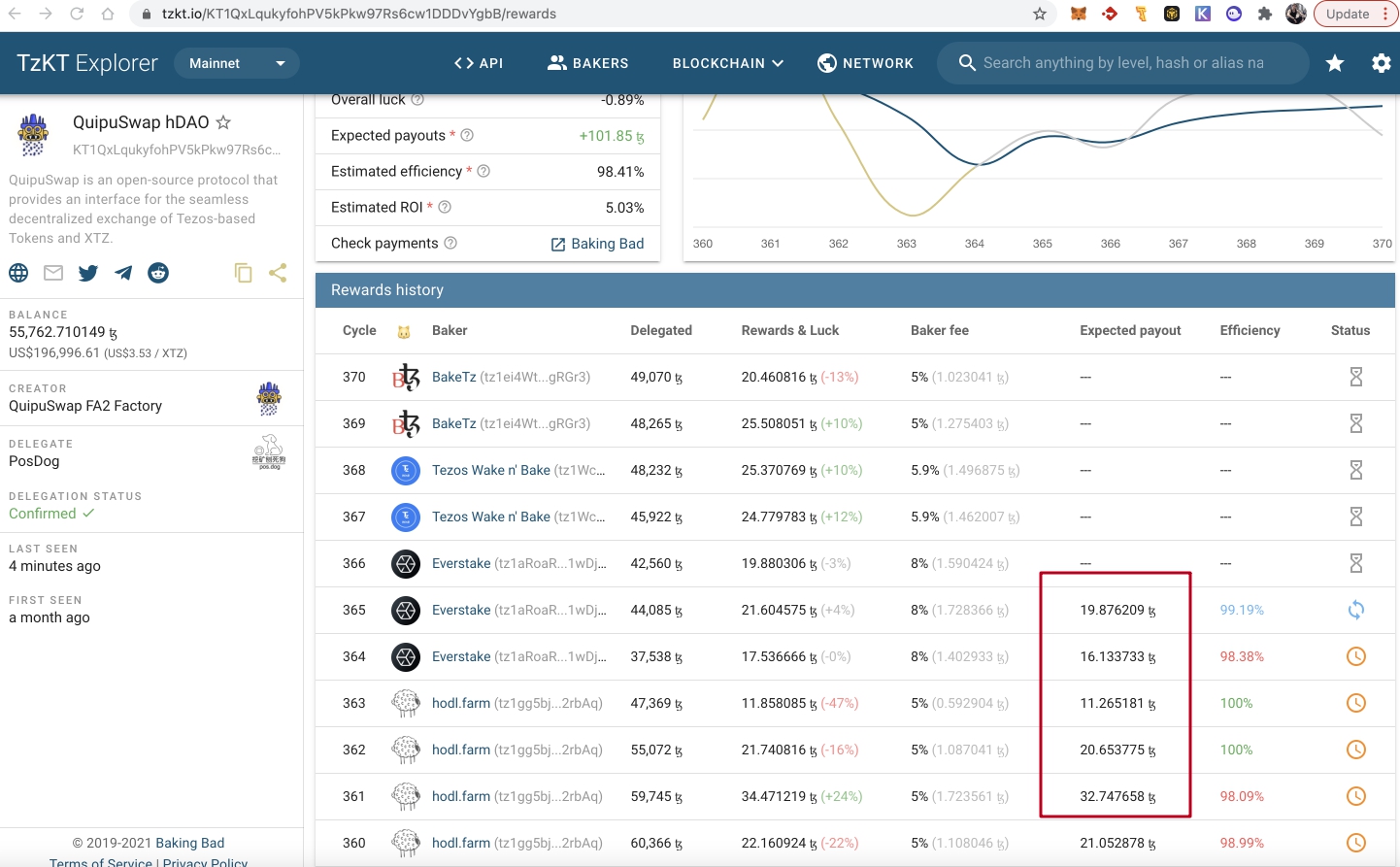1400x867 pixels.
Task: Open the Chrome profile avatar
Action: pyautogui.click(x=1296, y=14)
